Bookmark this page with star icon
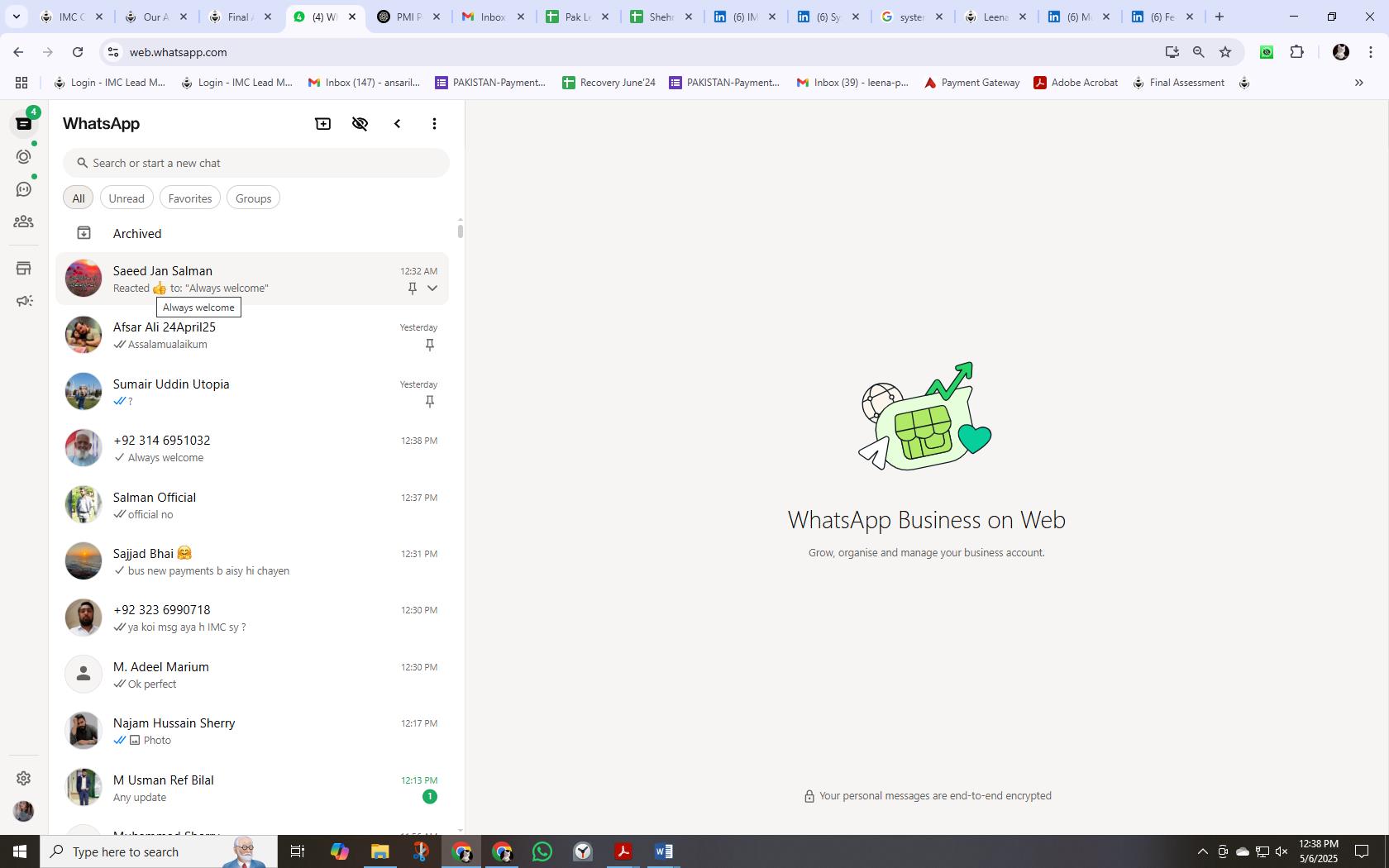Viewport: 1389px width, 868px height. click(x=1225, y=52)
